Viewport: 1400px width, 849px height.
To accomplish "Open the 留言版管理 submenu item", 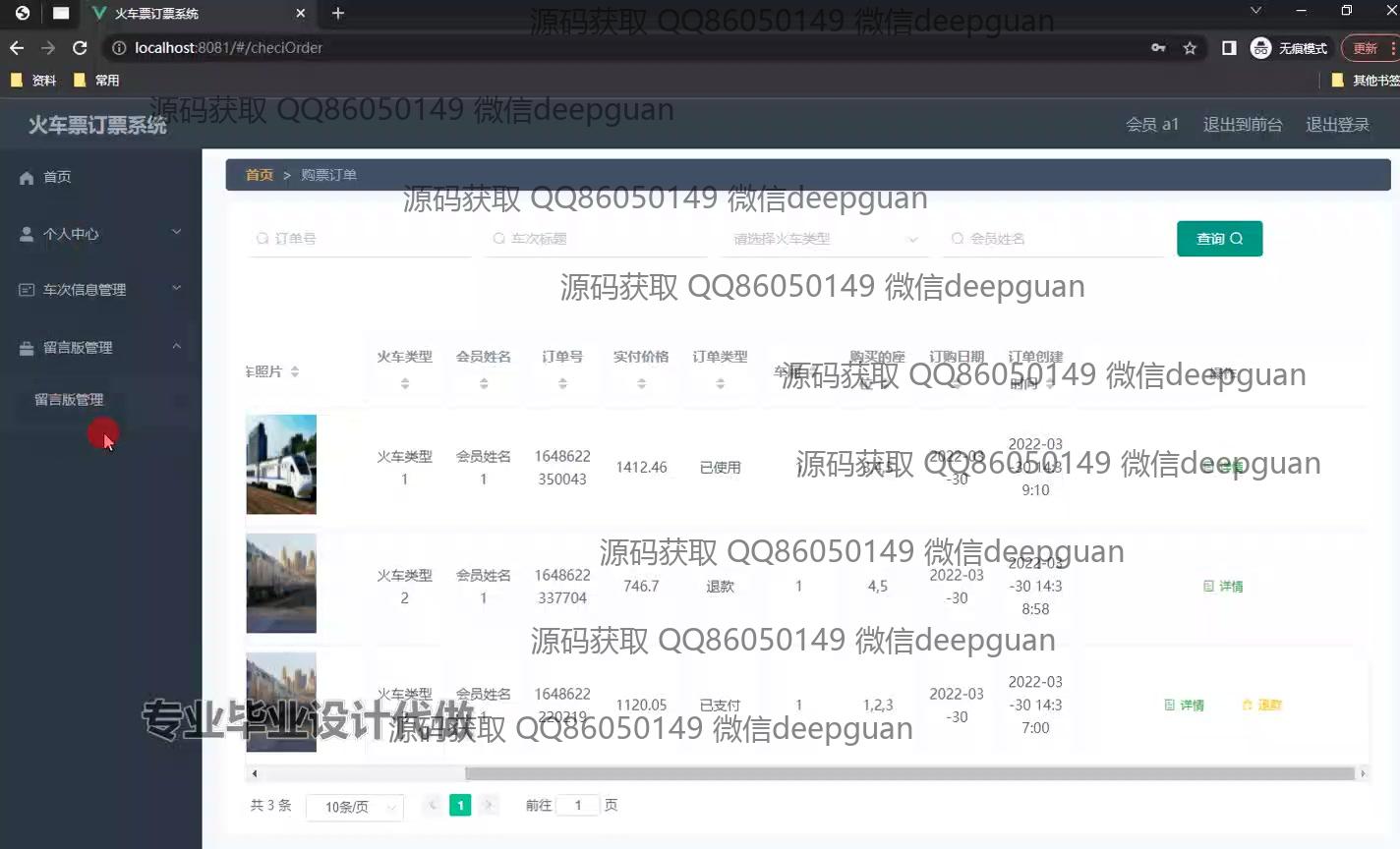I will click(x=69, y=400).
